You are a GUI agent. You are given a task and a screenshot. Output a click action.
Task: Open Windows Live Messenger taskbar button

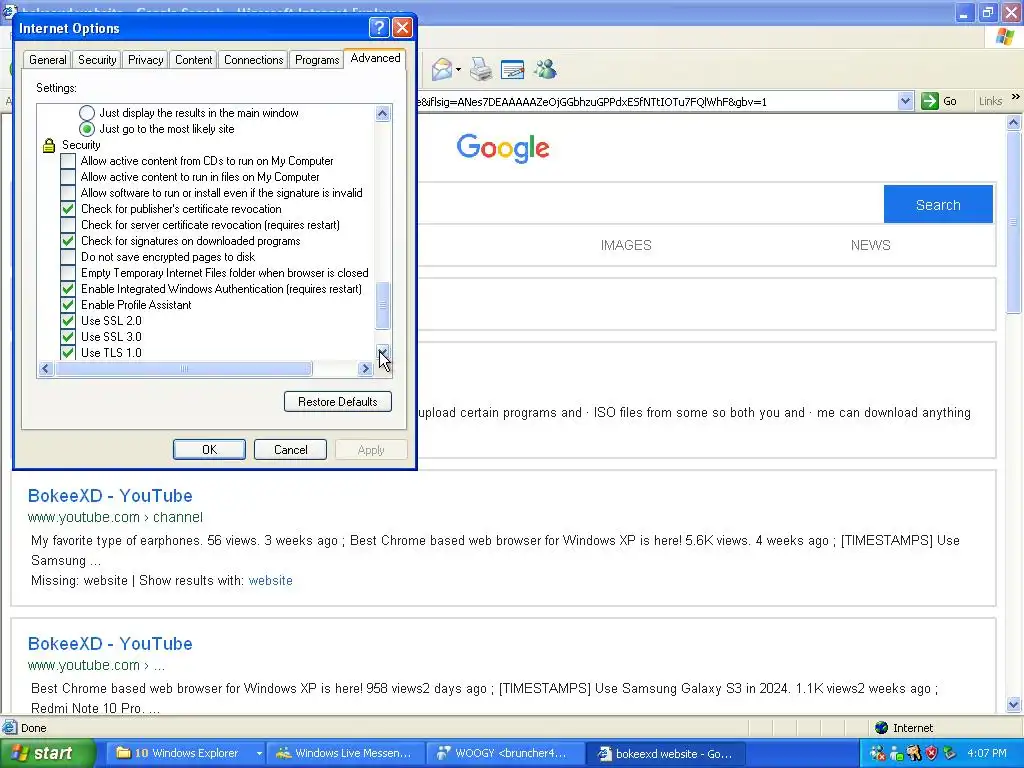(345, 753)
